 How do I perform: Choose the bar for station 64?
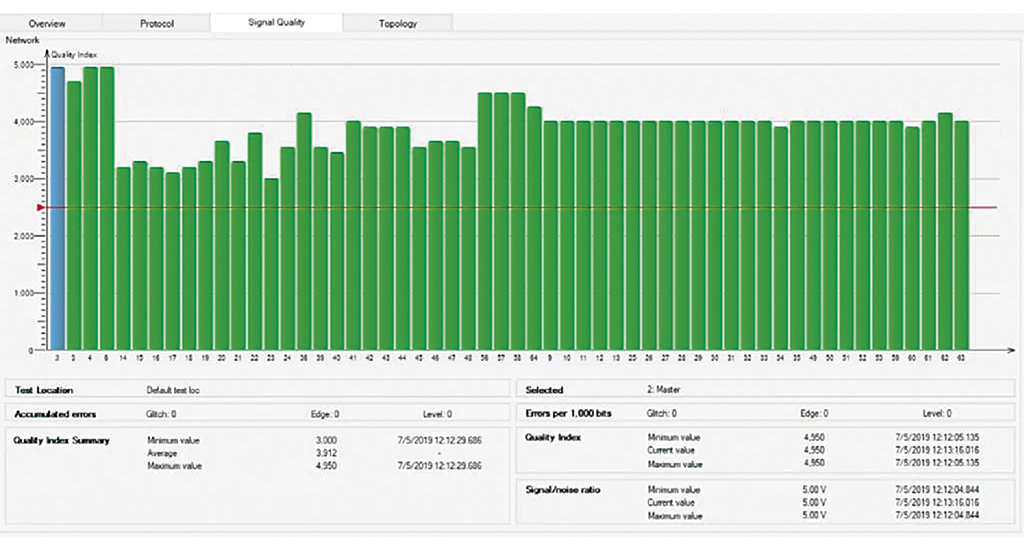pyautogui.click(x=534, y=229)
